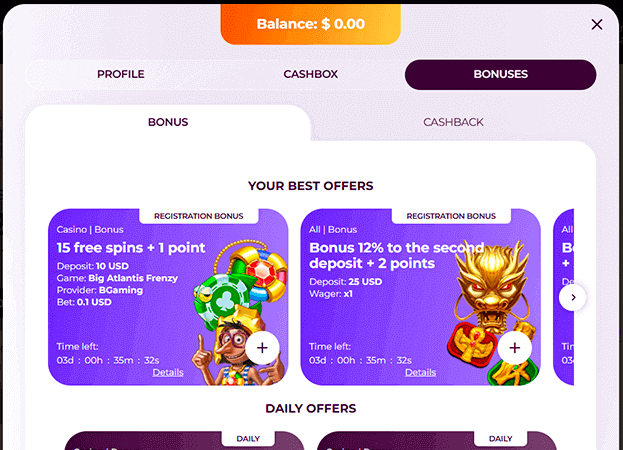Viewport: 623px width, 450px height.
Task: Show next offers with carousel arrow
Action: click(573, 297)
